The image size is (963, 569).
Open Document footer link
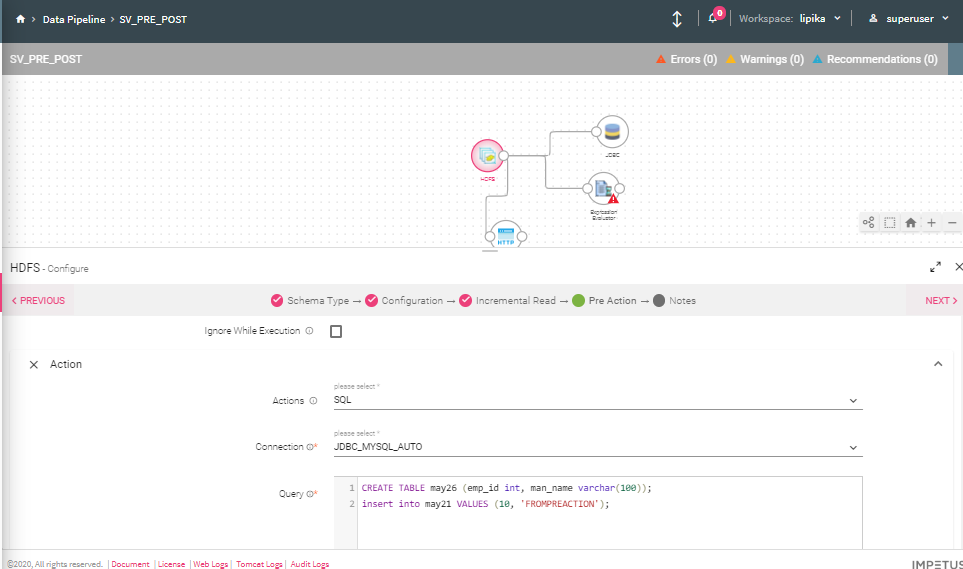(130, 564)
